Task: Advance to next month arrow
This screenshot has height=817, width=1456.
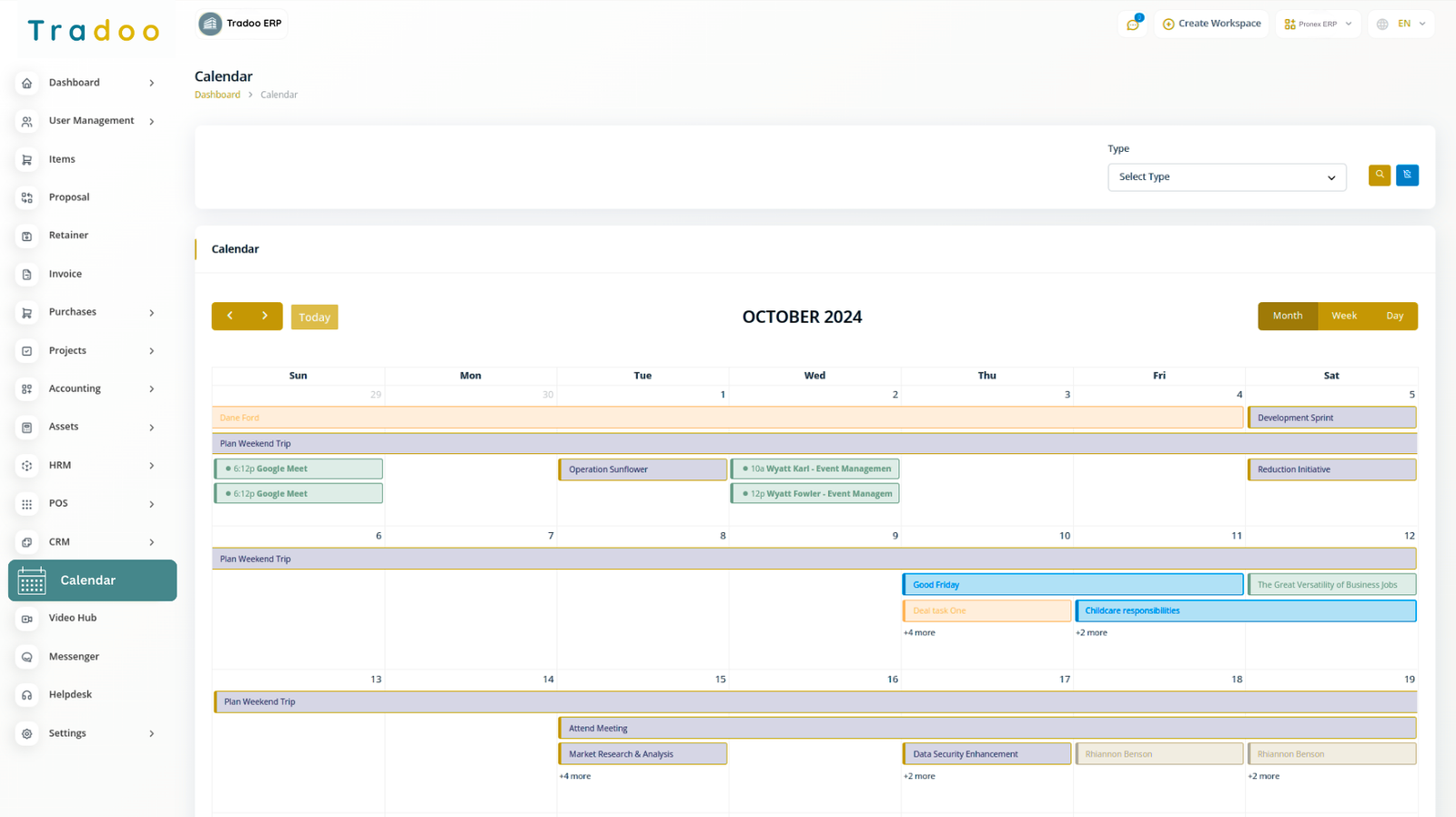Action: click(265, 316)
